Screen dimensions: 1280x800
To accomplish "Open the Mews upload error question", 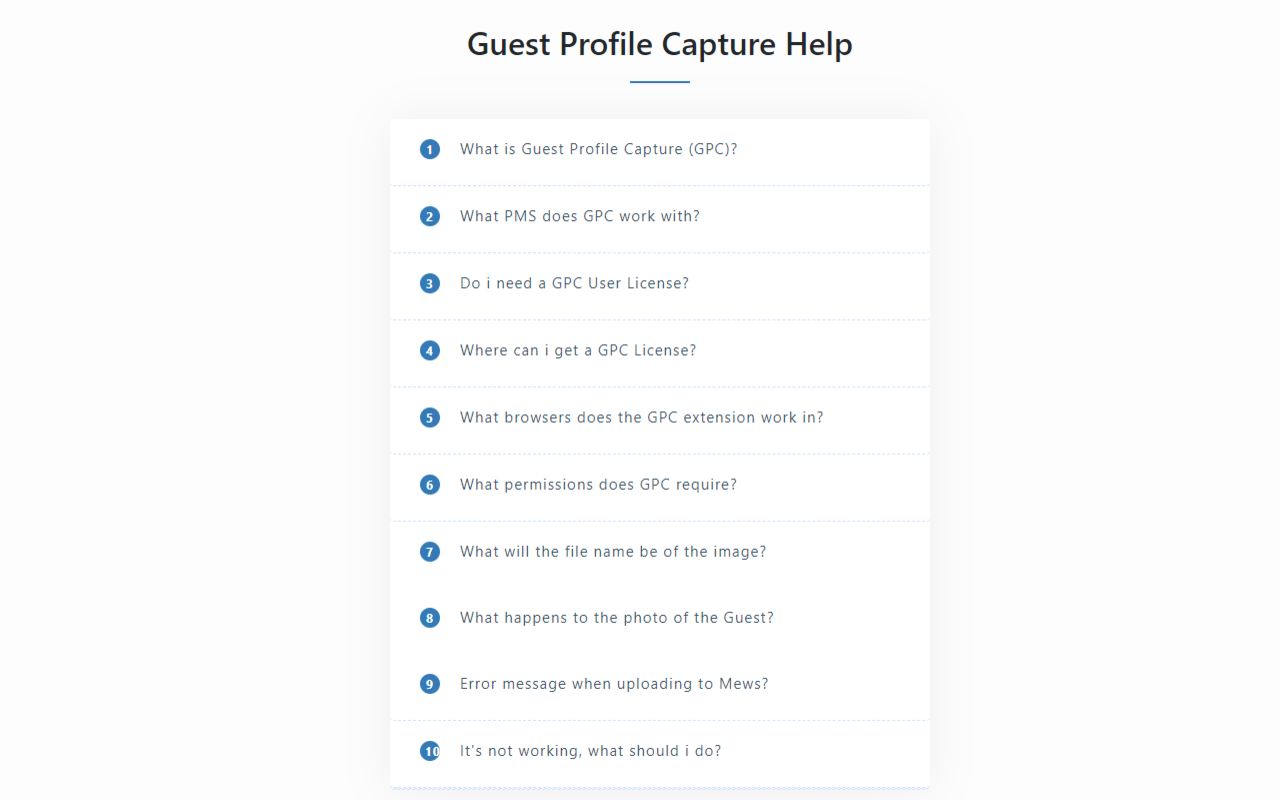I will click(x=613, y=684).
